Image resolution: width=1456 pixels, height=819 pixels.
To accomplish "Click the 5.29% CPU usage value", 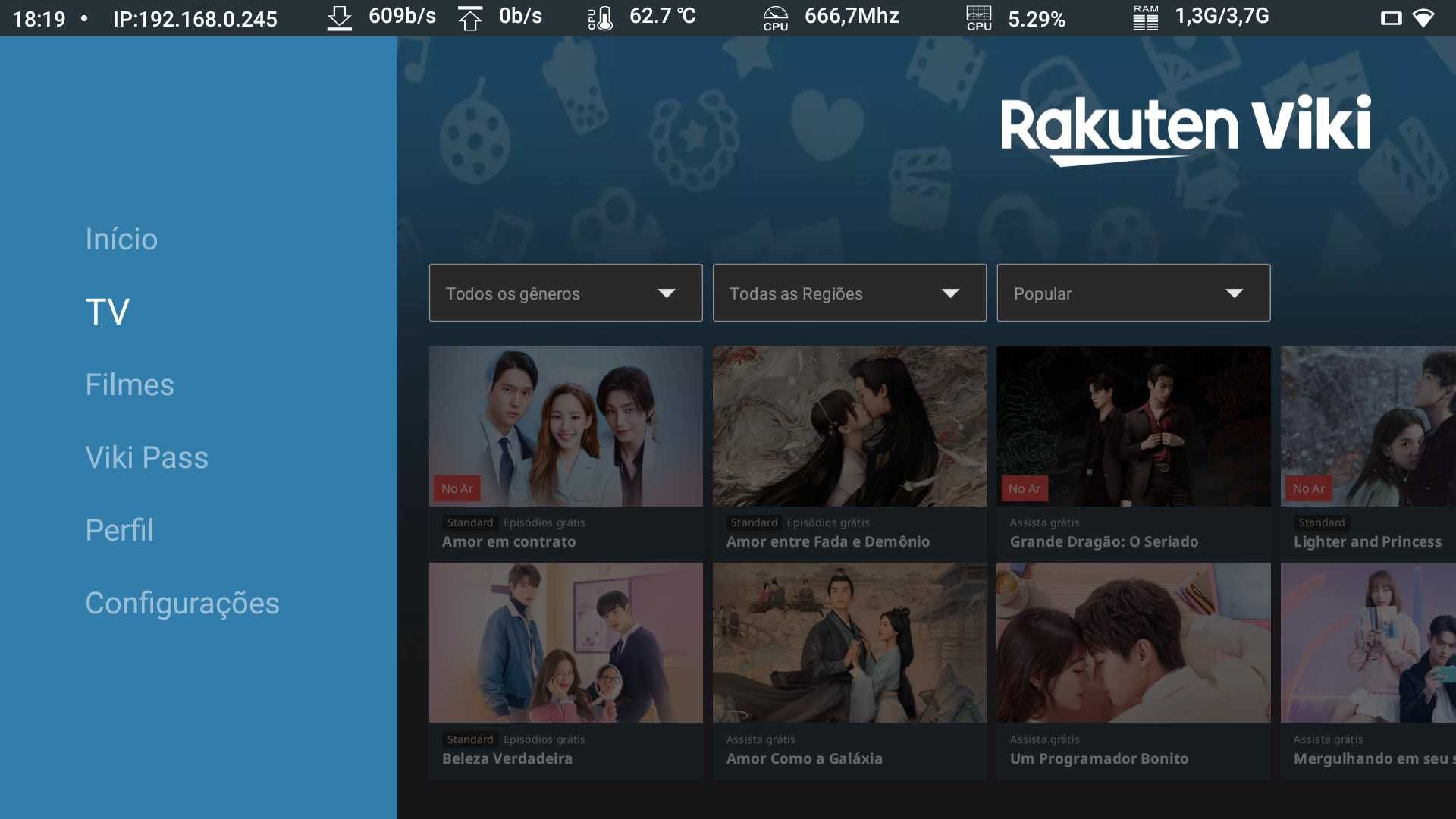I will point(1037,19).
